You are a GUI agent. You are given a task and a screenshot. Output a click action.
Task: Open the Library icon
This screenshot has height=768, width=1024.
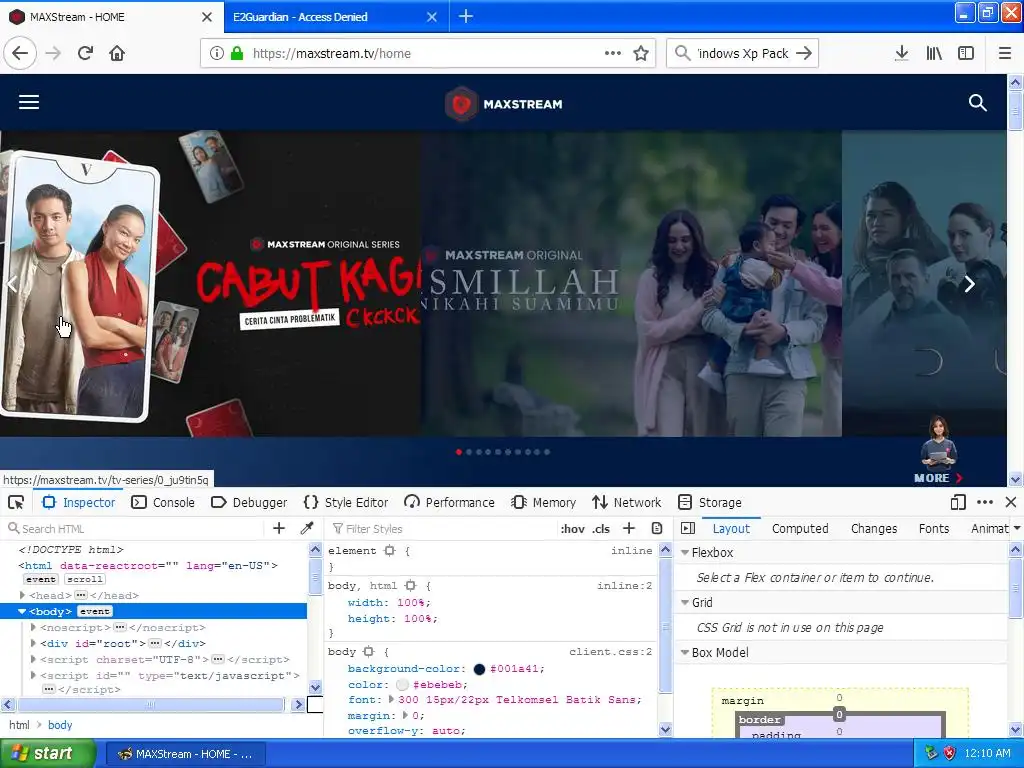(934, 53)
